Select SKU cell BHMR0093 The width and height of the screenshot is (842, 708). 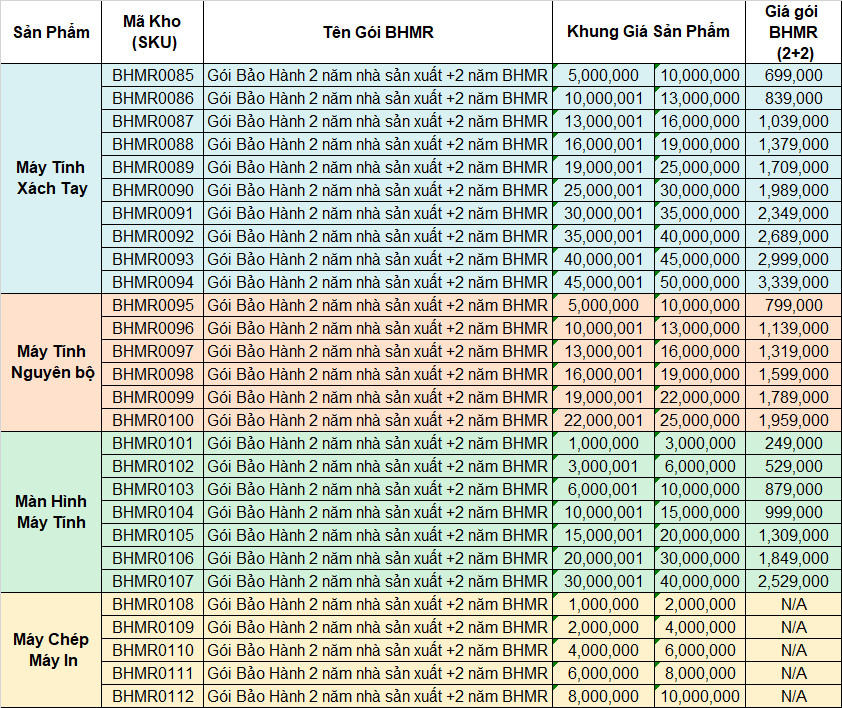coord(153,259)
